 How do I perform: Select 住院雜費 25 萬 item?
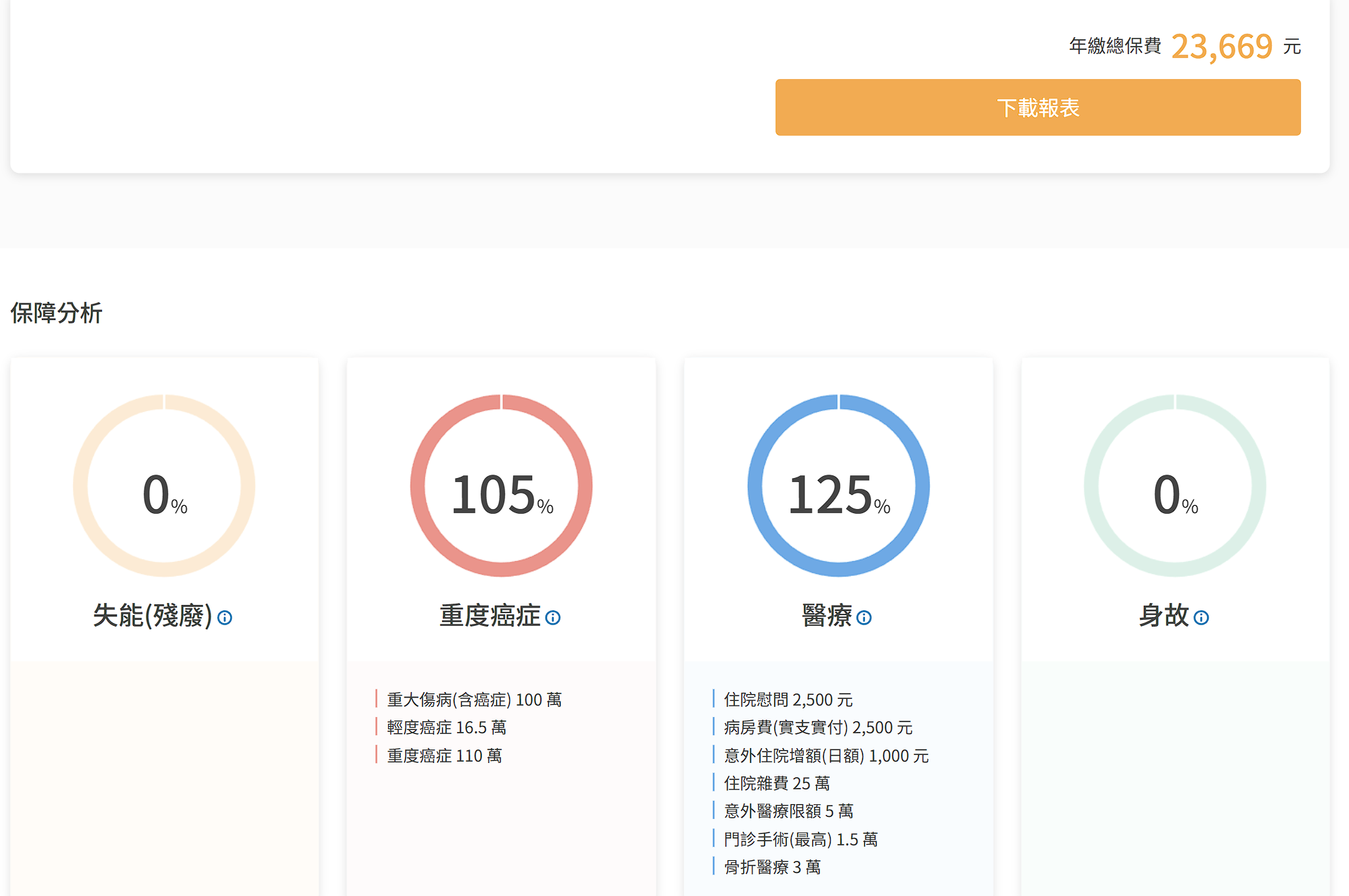776,783
